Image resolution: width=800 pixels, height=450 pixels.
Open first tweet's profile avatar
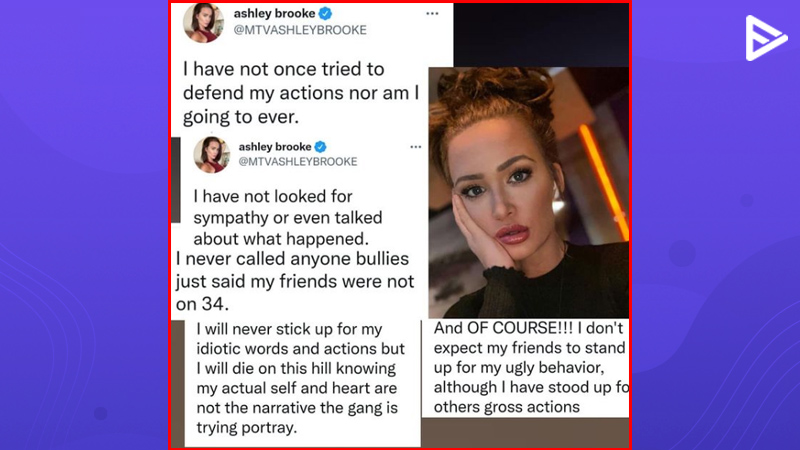click(x=204, y=22)
